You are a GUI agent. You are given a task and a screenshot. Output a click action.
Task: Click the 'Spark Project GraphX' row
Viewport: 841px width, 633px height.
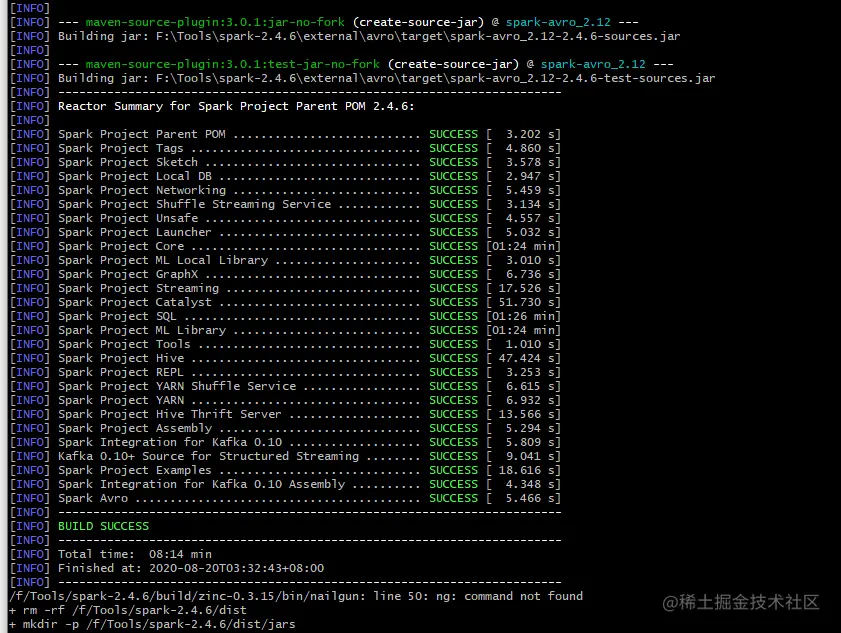[x=285, y=274]
